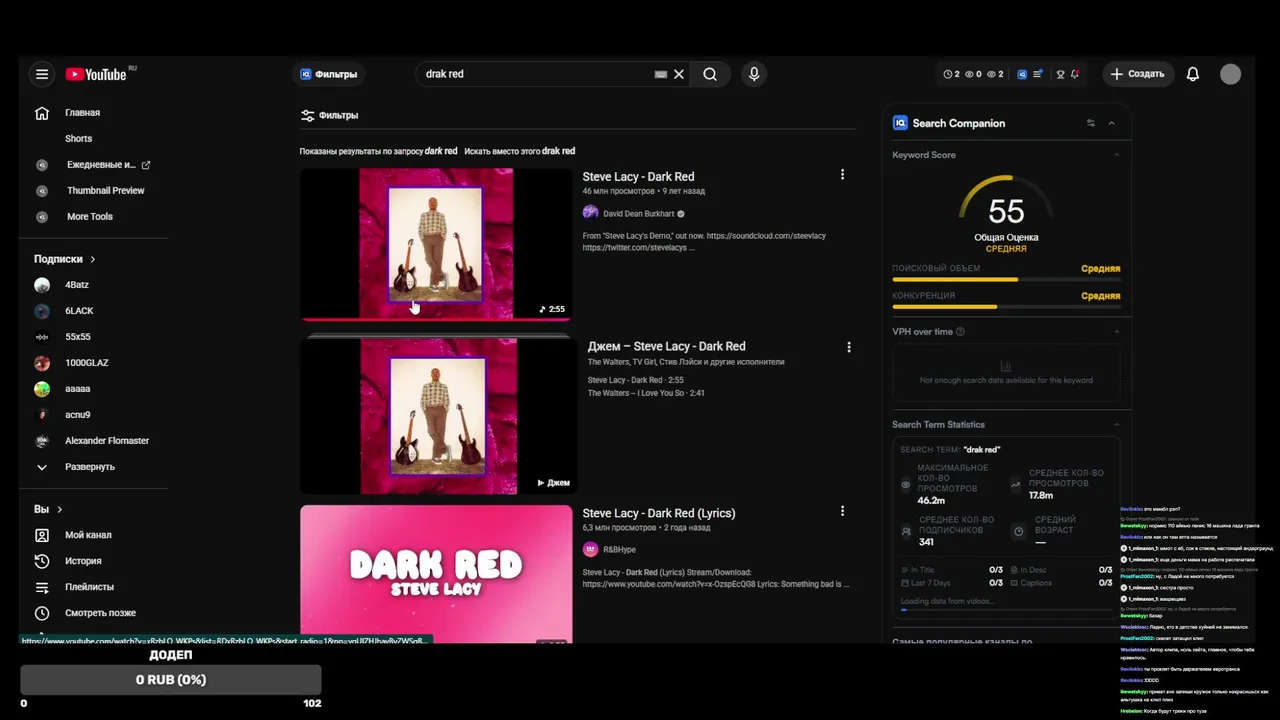
Task: Click the second eye counter showing 2
Action: pyautogui.click(x=995, y=74)
